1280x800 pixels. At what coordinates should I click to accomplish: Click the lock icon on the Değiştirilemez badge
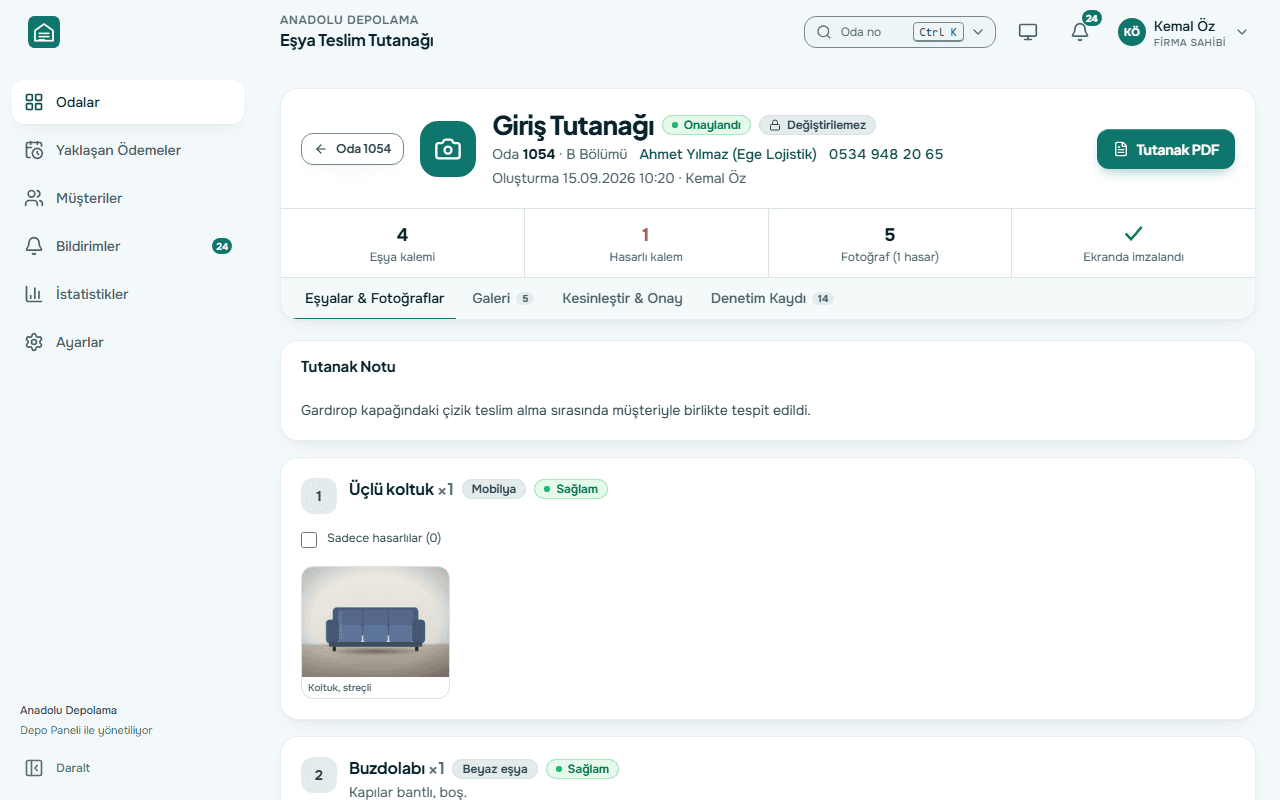point(774,126)
